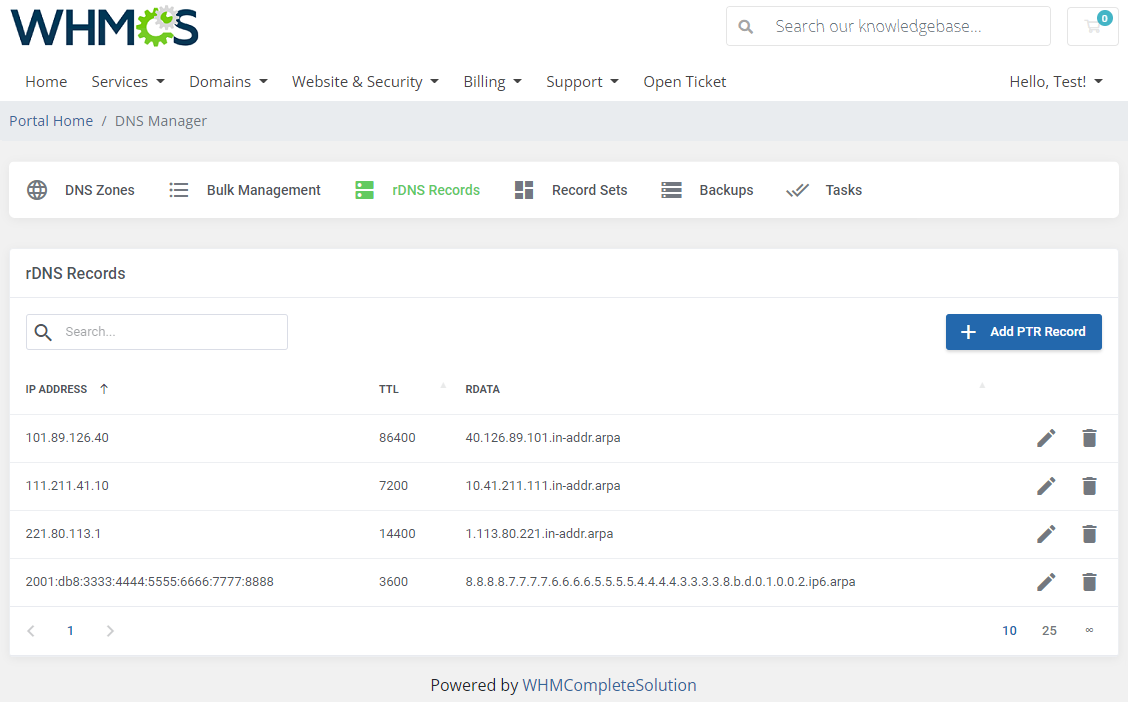Follow the WHMCompleteSolution footer link

coord(609,685)
